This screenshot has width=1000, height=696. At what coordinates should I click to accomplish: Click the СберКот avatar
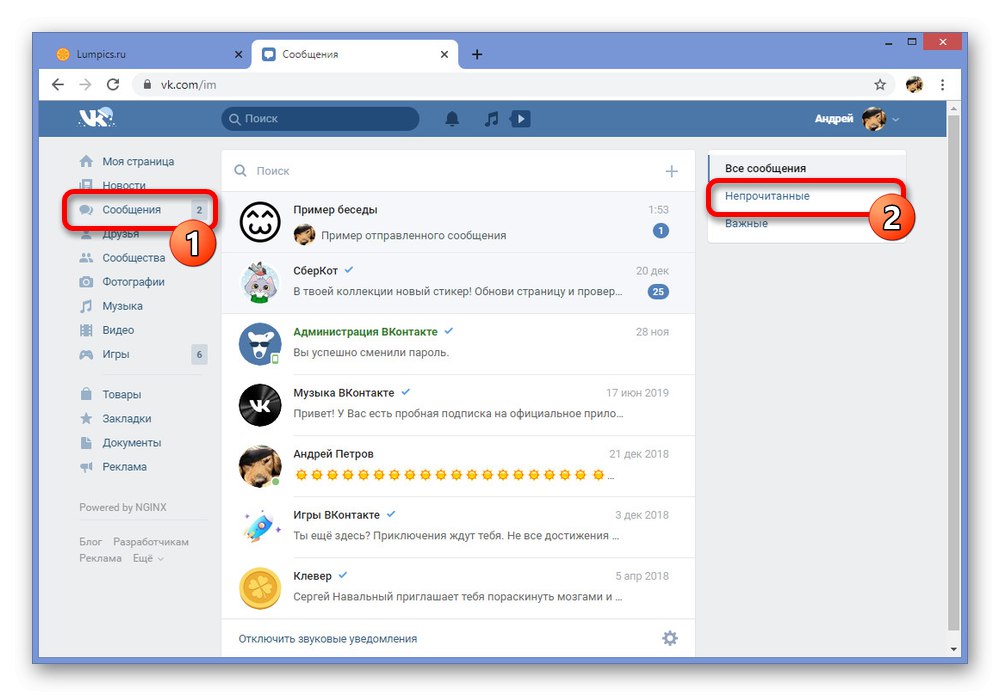pyautogui.click(x=260, y=283)
